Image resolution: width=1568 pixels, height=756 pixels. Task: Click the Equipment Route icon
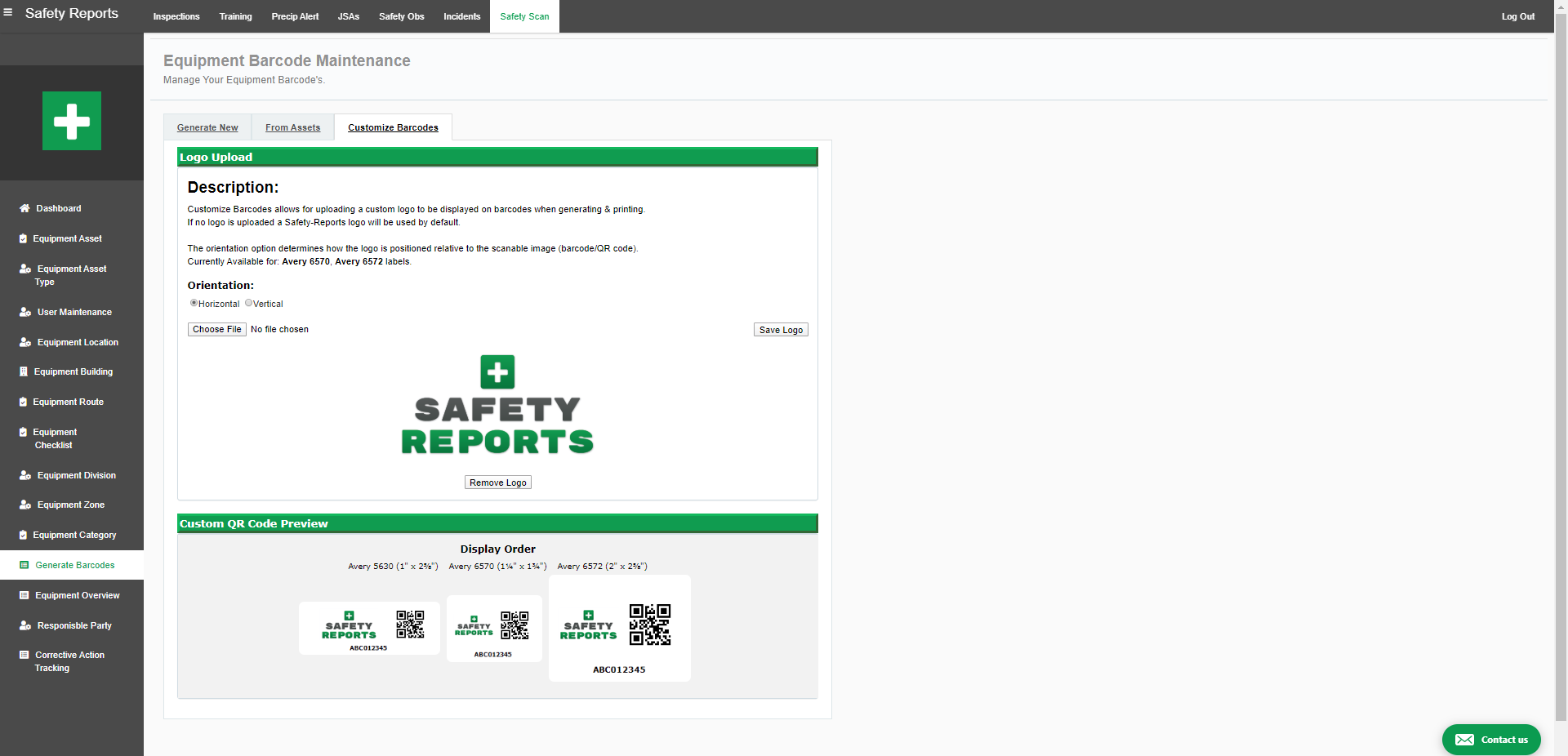click(24, 402)
